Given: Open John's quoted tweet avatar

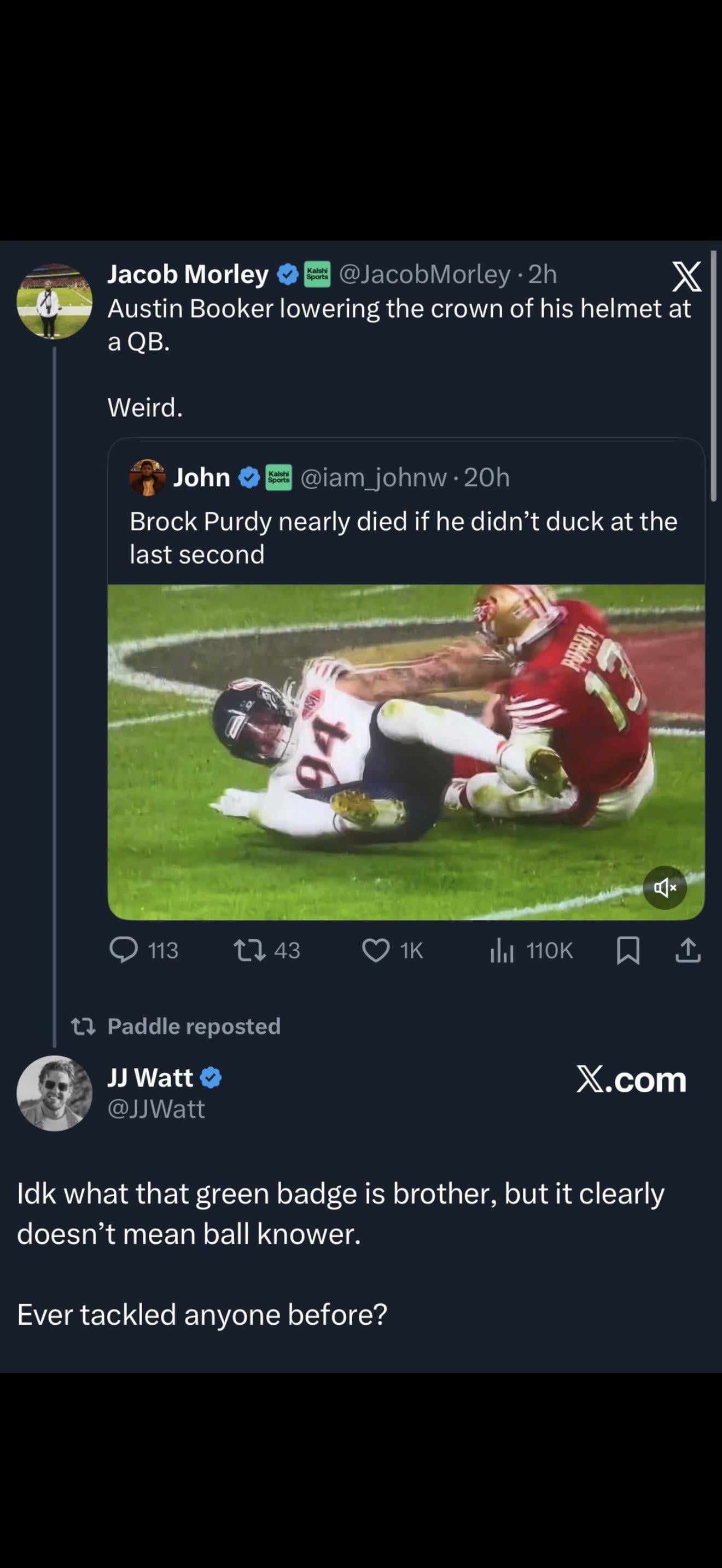Looking at the screenshot, I should [x=147, y=478].
